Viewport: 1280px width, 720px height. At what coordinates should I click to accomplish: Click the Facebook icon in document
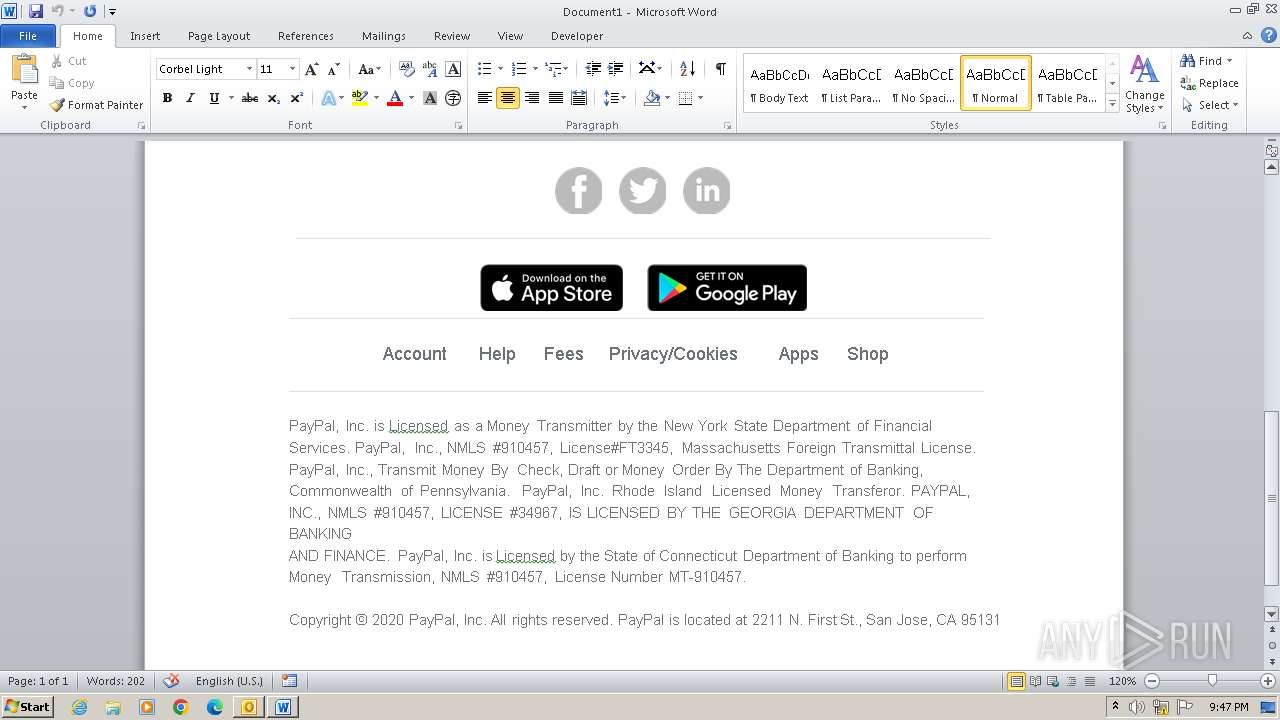point(579,191)
